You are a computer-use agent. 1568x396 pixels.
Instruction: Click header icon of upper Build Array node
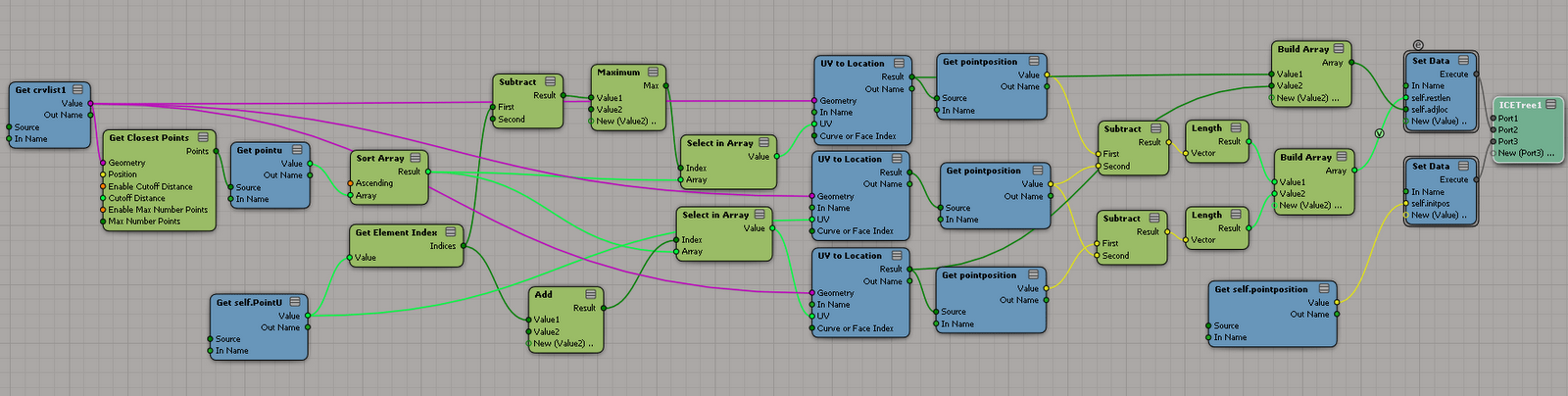1340,48
